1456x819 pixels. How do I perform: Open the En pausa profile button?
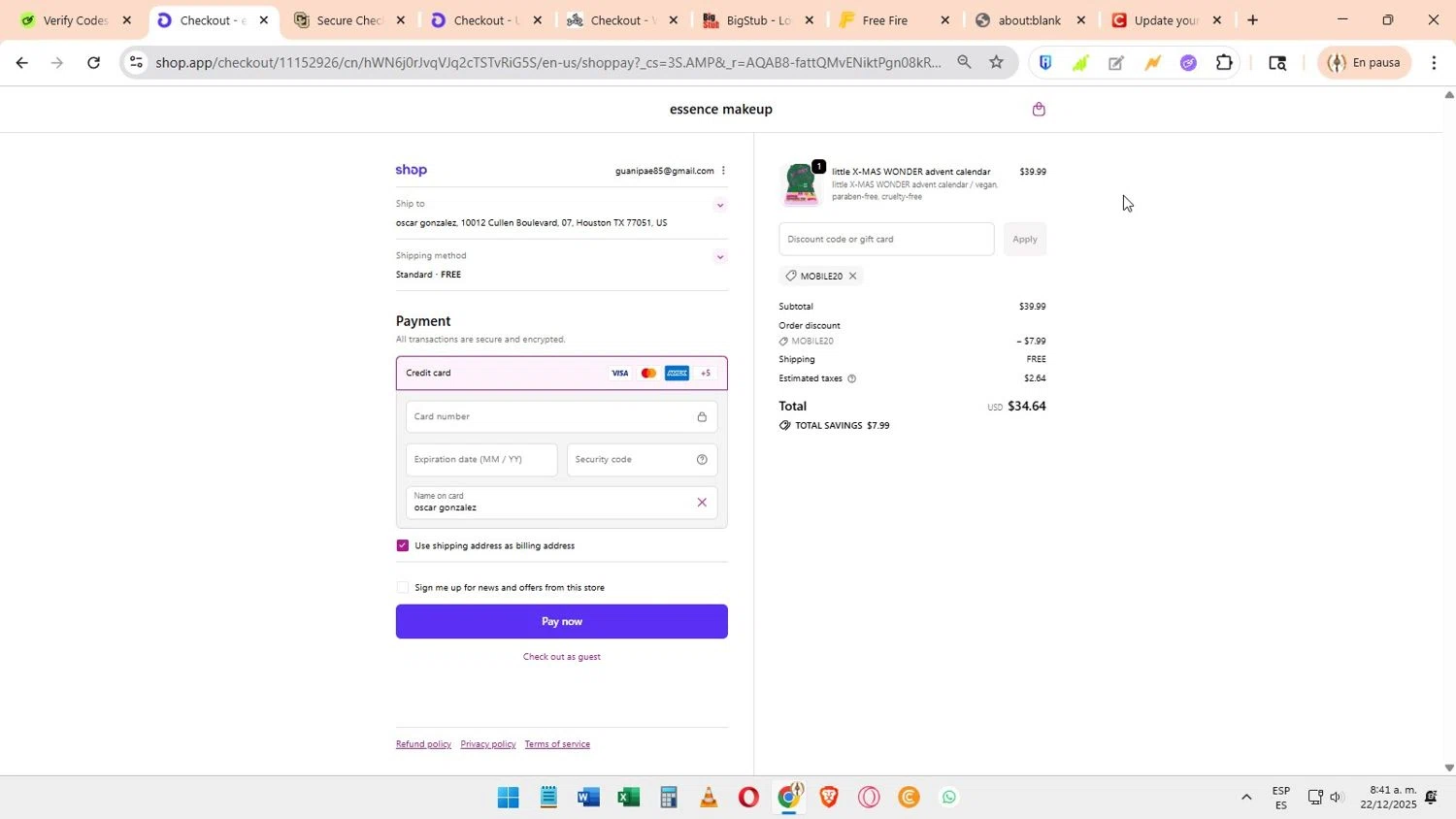[1364, 63]
